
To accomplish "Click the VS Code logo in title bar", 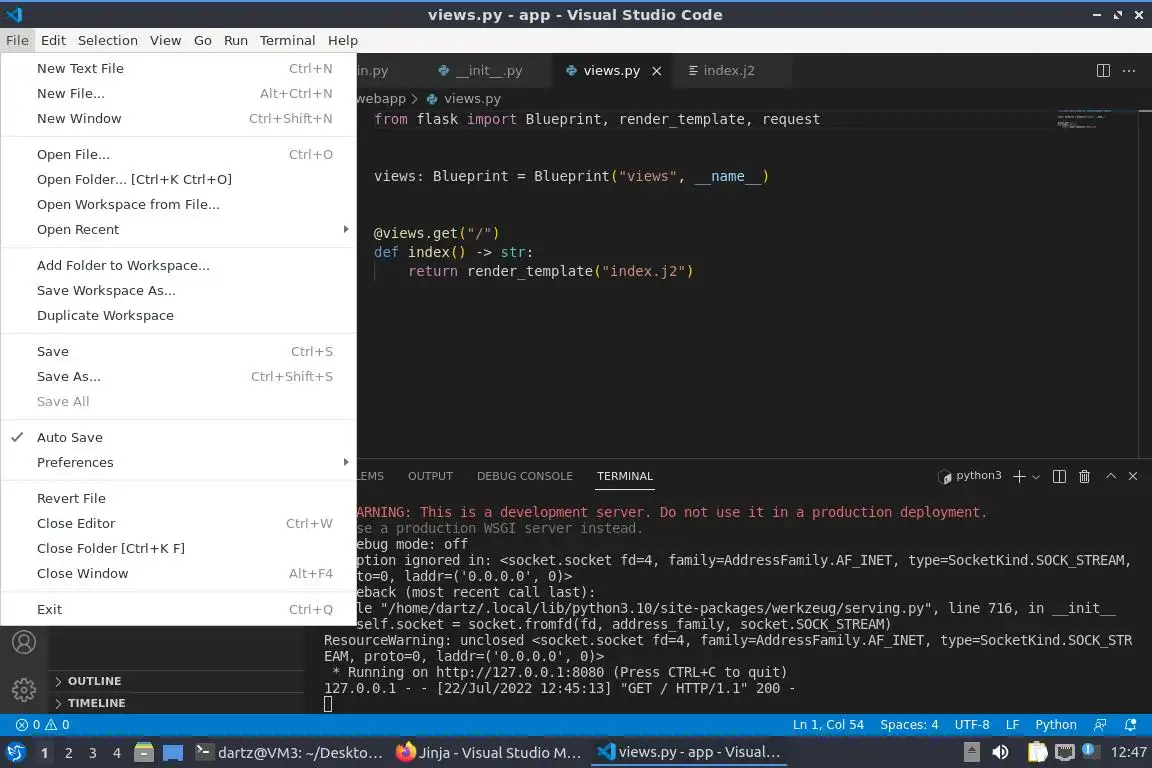I will tap(15, 14).
